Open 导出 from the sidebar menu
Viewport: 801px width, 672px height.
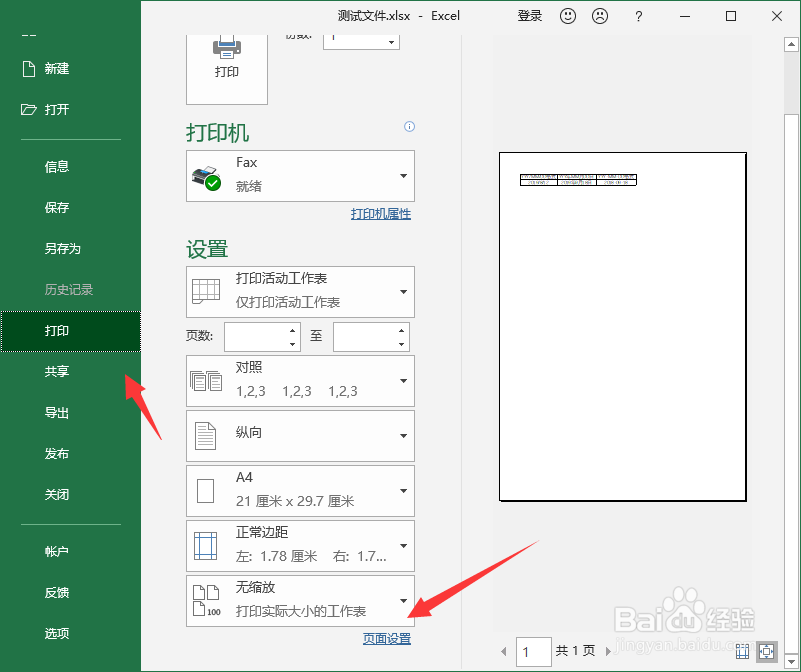click(57, 412)
